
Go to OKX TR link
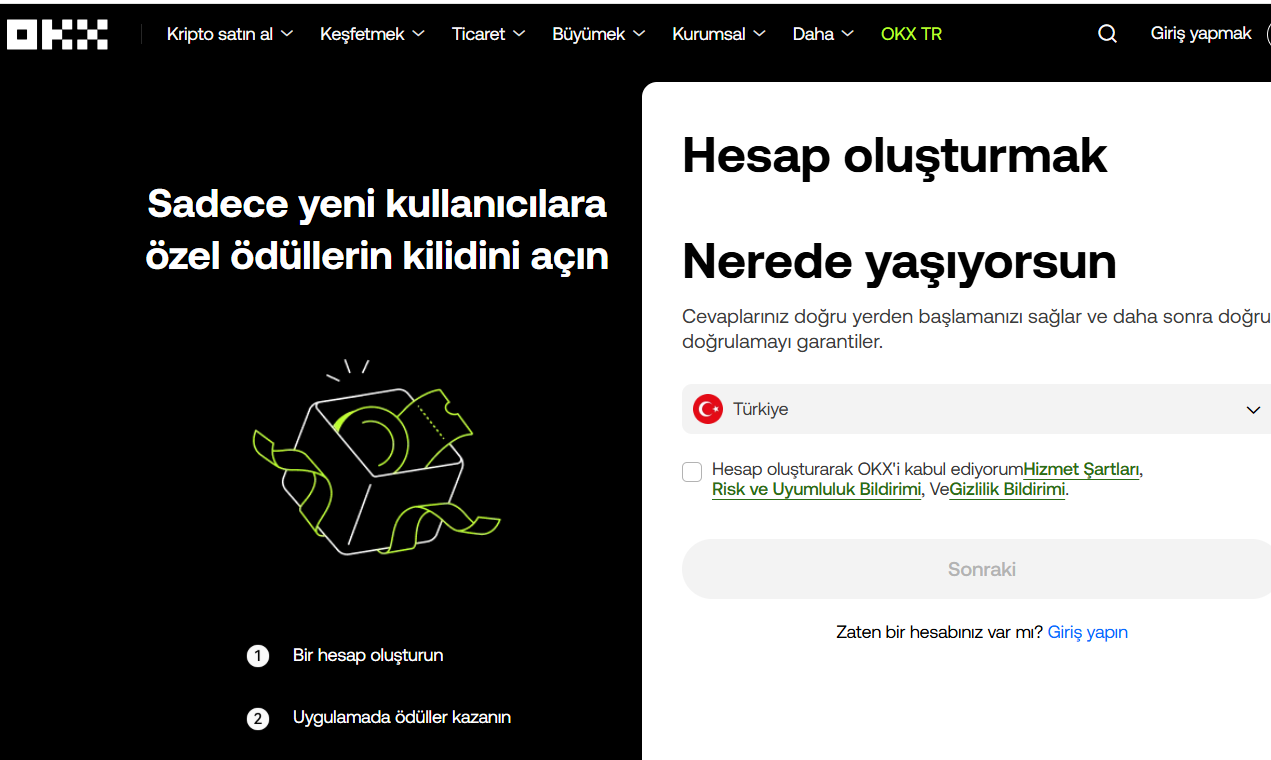click(x=911, y=34)
